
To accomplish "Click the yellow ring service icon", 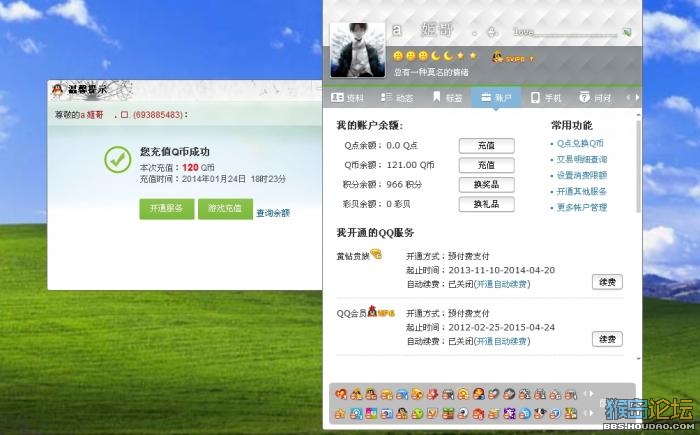I will [x=463, y=394].
